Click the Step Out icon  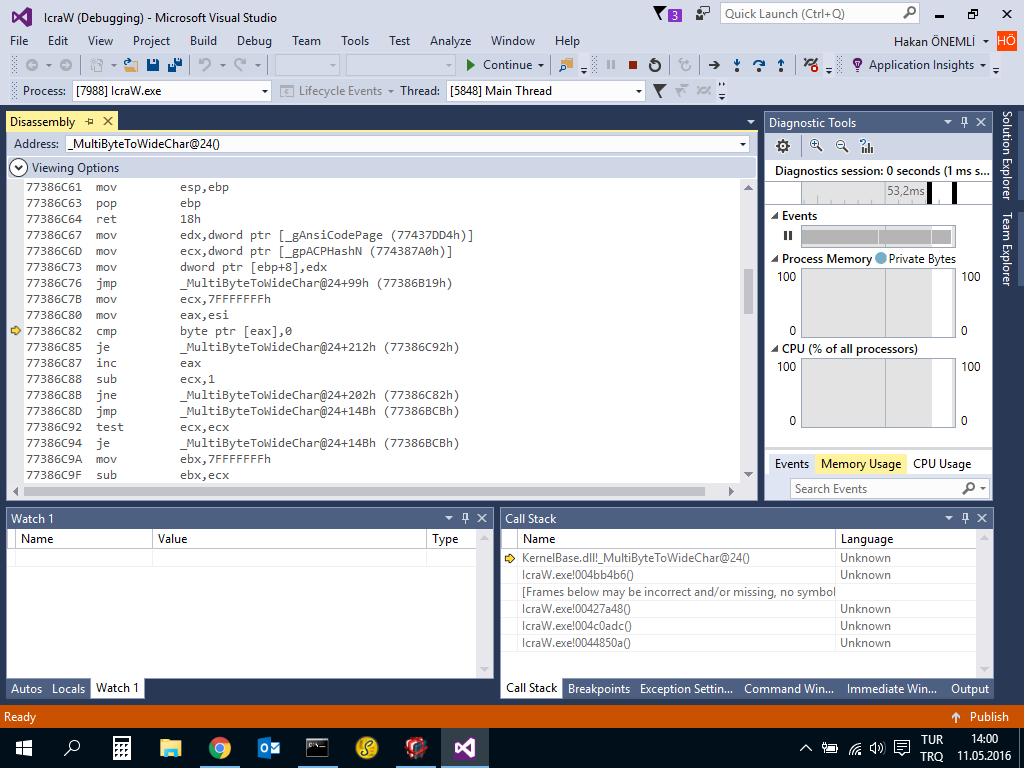click(781, 65)
